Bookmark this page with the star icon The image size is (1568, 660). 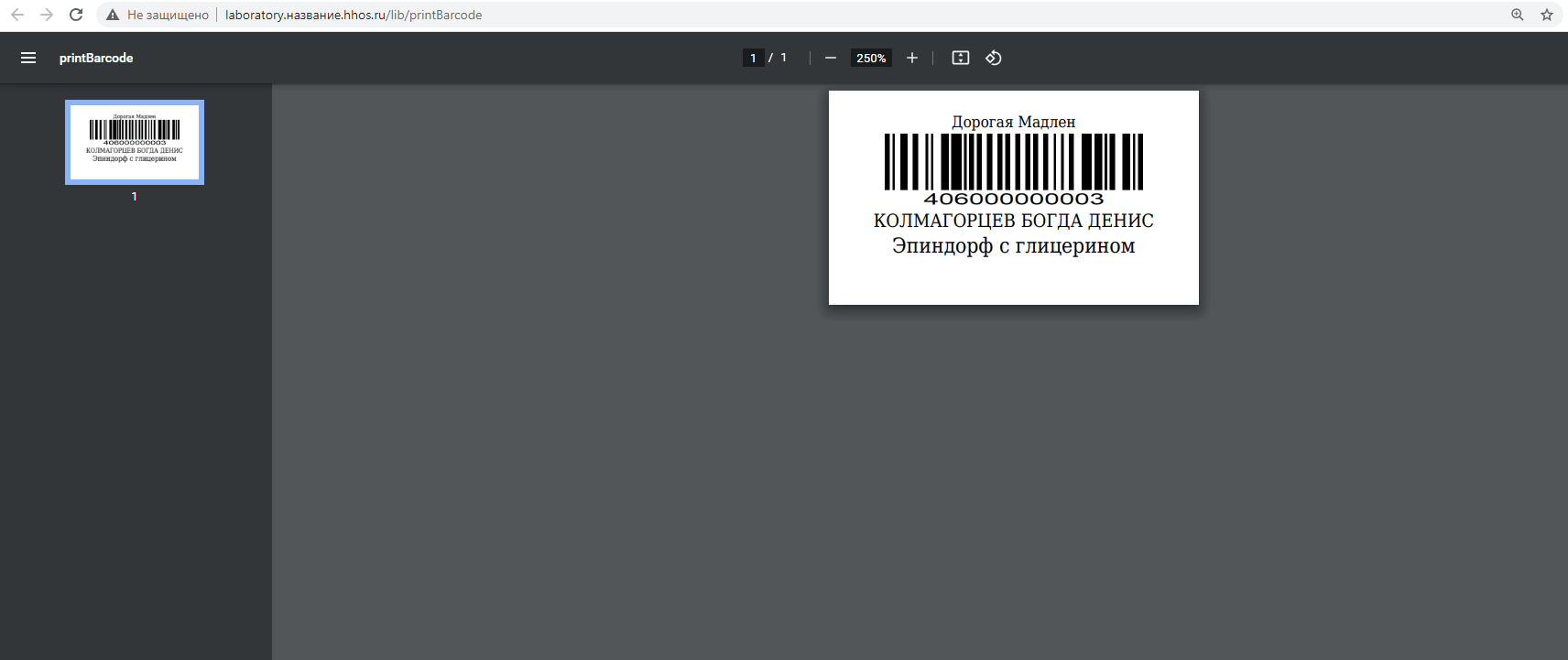pos(1547,15)
